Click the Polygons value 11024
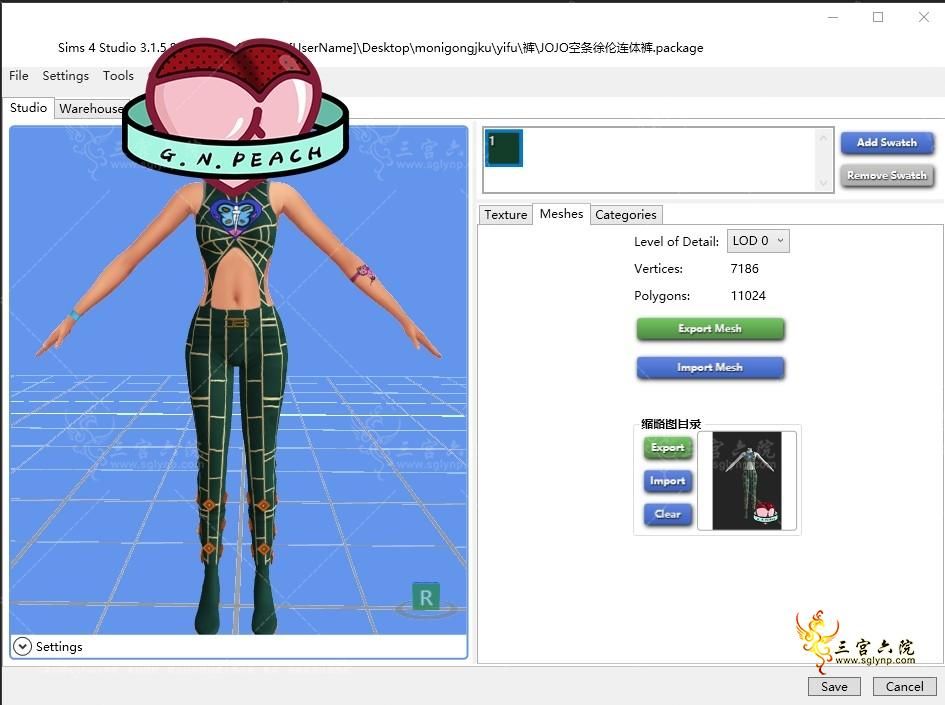The image size is (945, 705). point(748,296)
